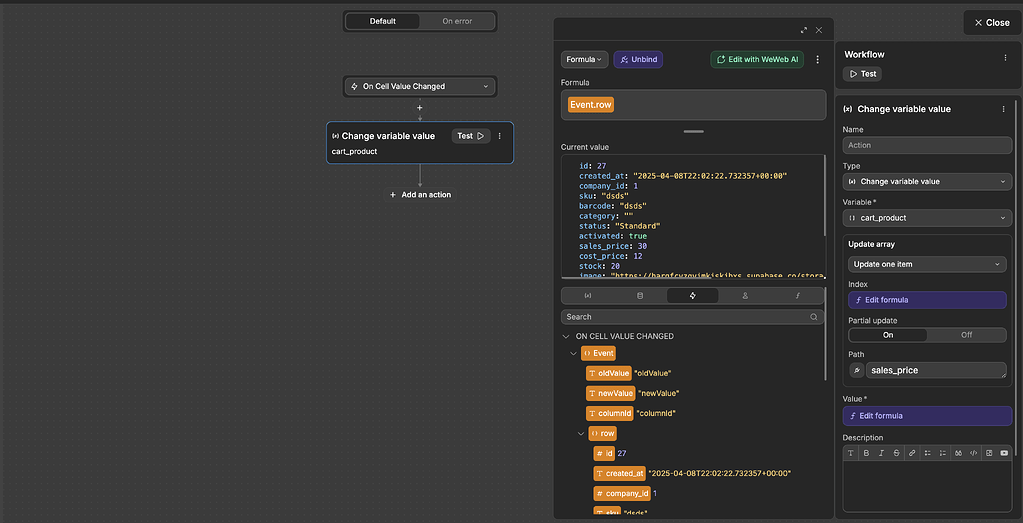1023x523 pixels.
Task: Open the variables tab icon in formula explorer
Action: (x=587, y=296)
